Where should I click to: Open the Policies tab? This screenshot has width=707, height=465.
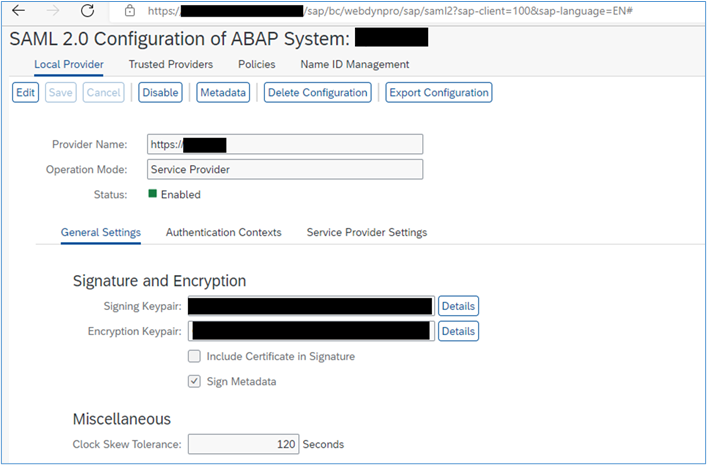coord(257,64)
